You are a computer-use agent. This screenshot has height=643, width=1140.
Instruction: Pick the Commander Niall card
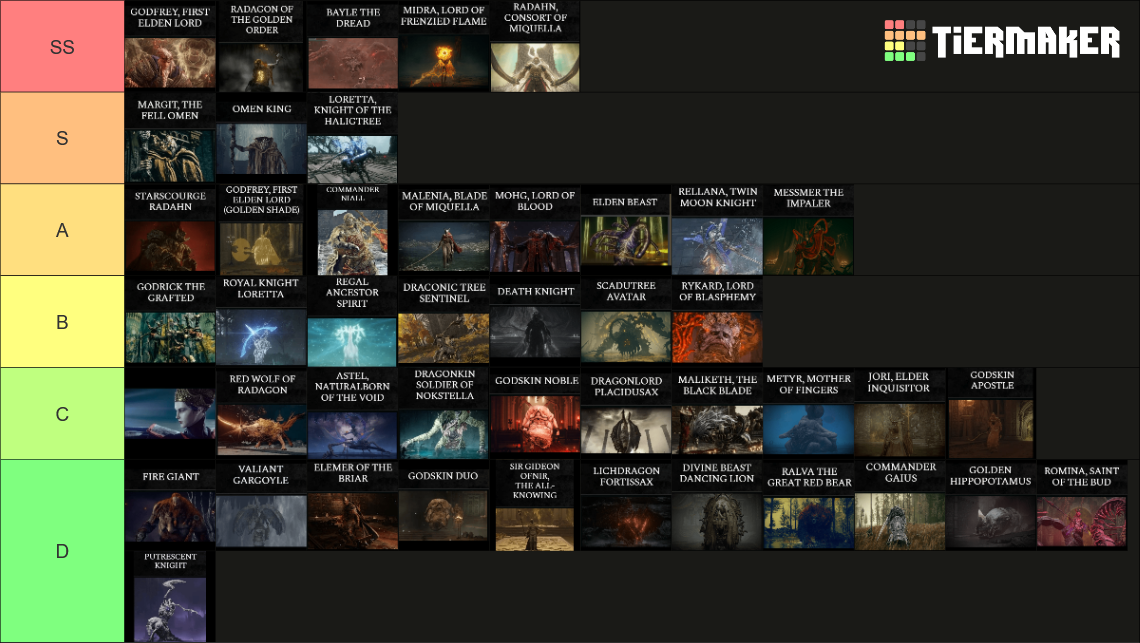(x=353, y=230)
